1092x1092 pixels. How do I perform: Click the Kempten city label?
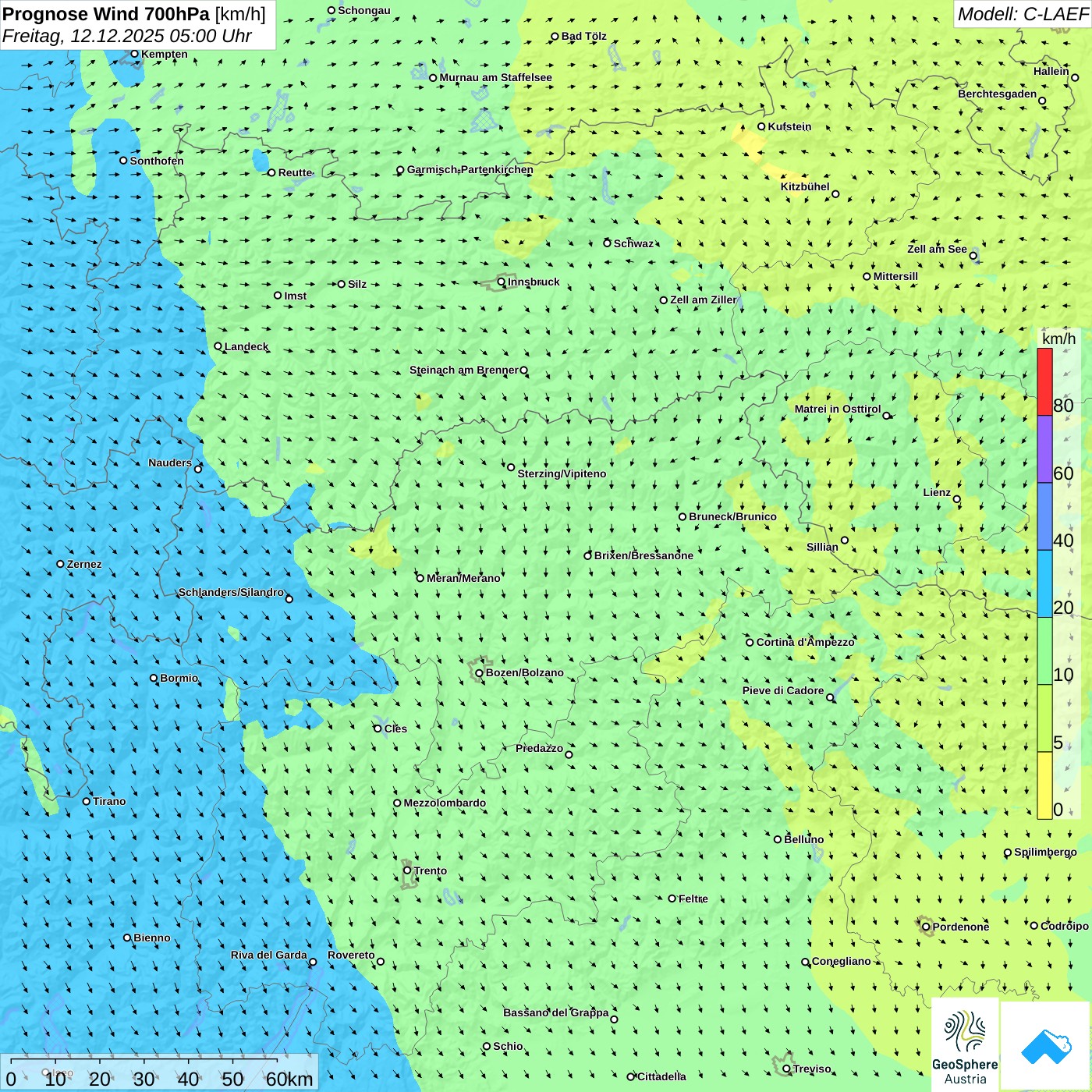(165, 54)
